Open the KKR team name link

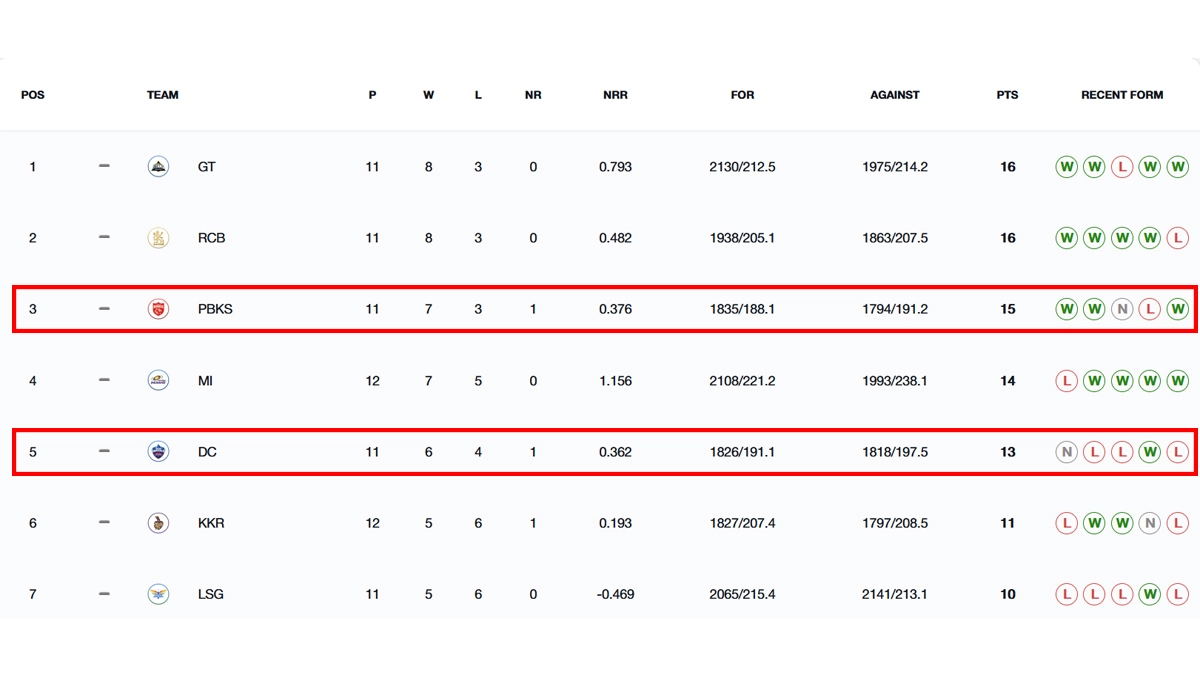pyautogui.click(x=211, y=523)
